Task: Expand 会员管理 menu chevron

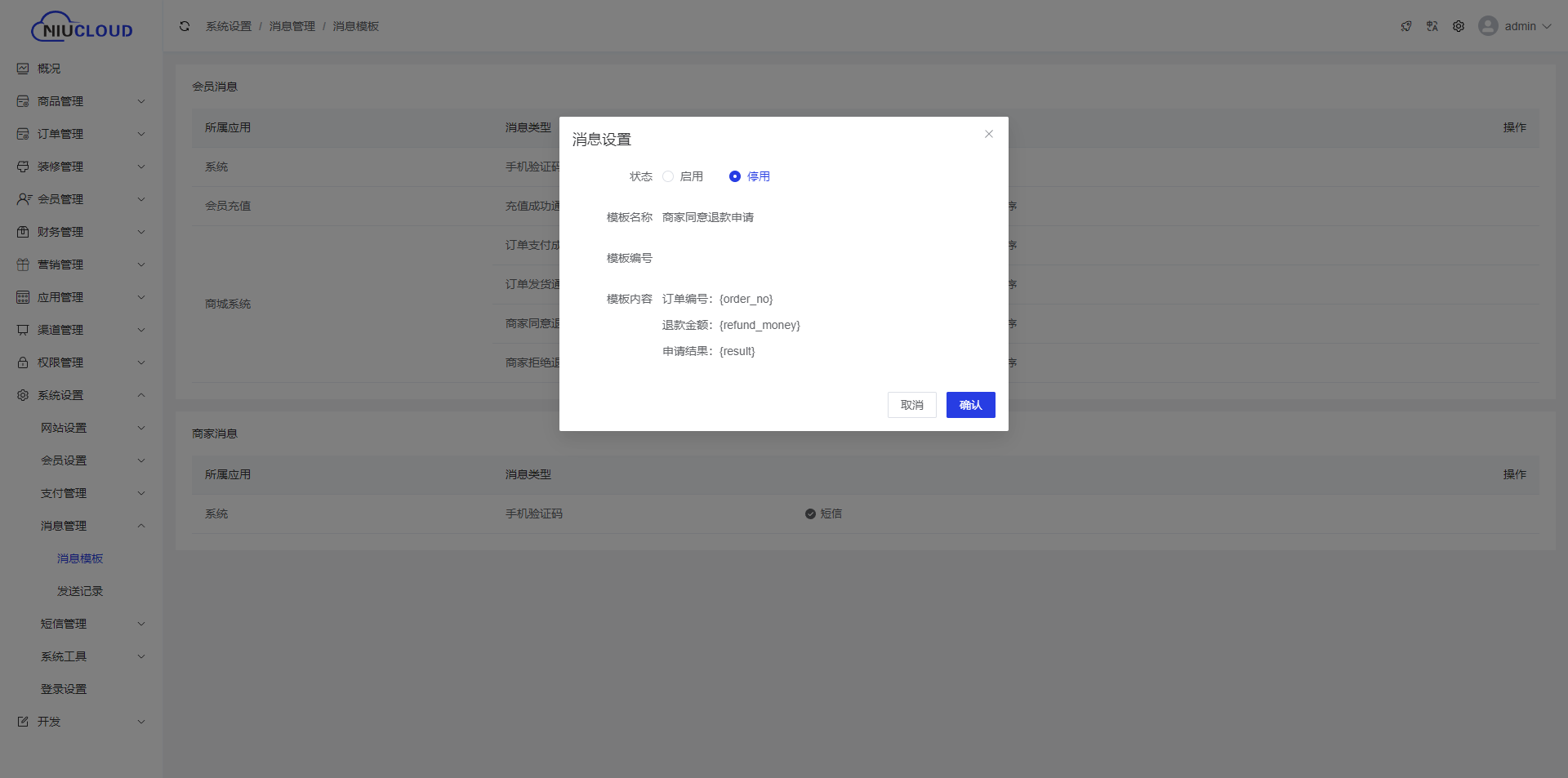Action: pyautogui.click(x=141, y=199)
